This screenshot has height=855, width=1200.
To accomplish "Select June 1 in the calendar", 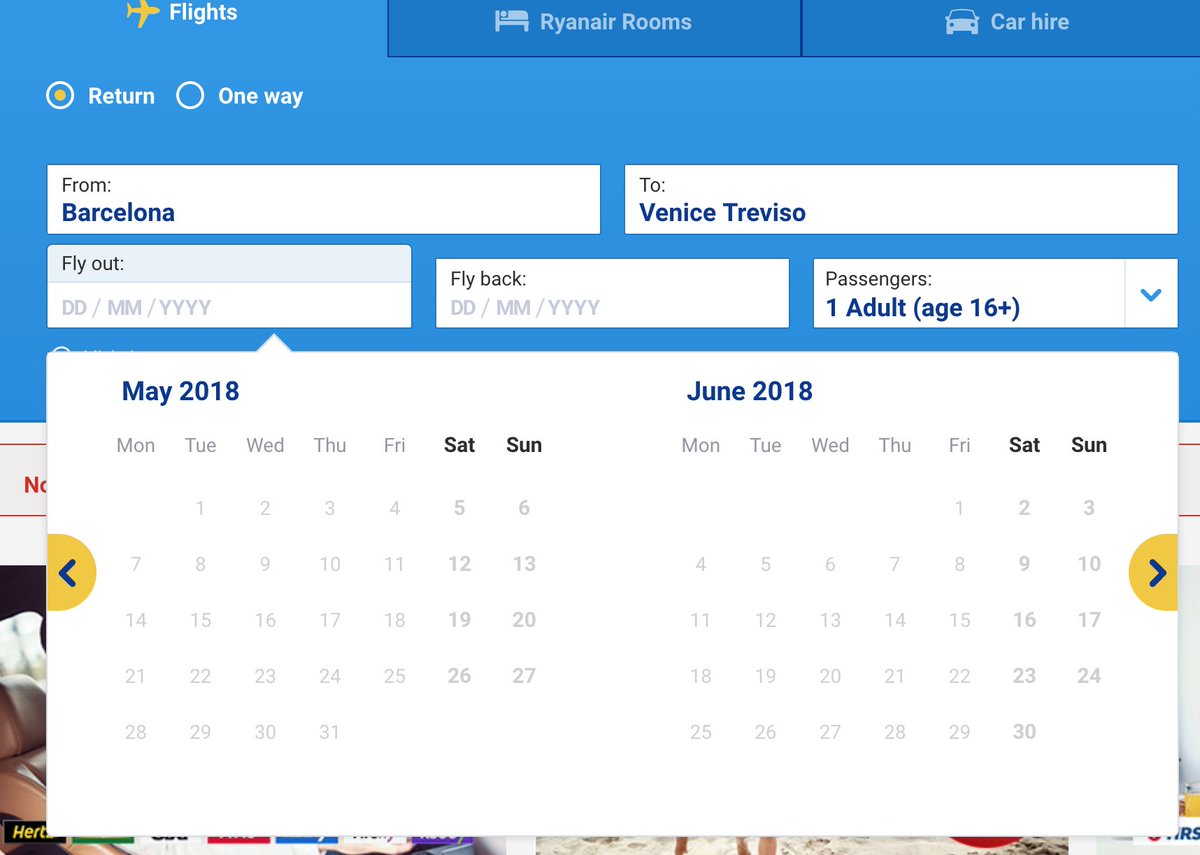I will point(959,508).
